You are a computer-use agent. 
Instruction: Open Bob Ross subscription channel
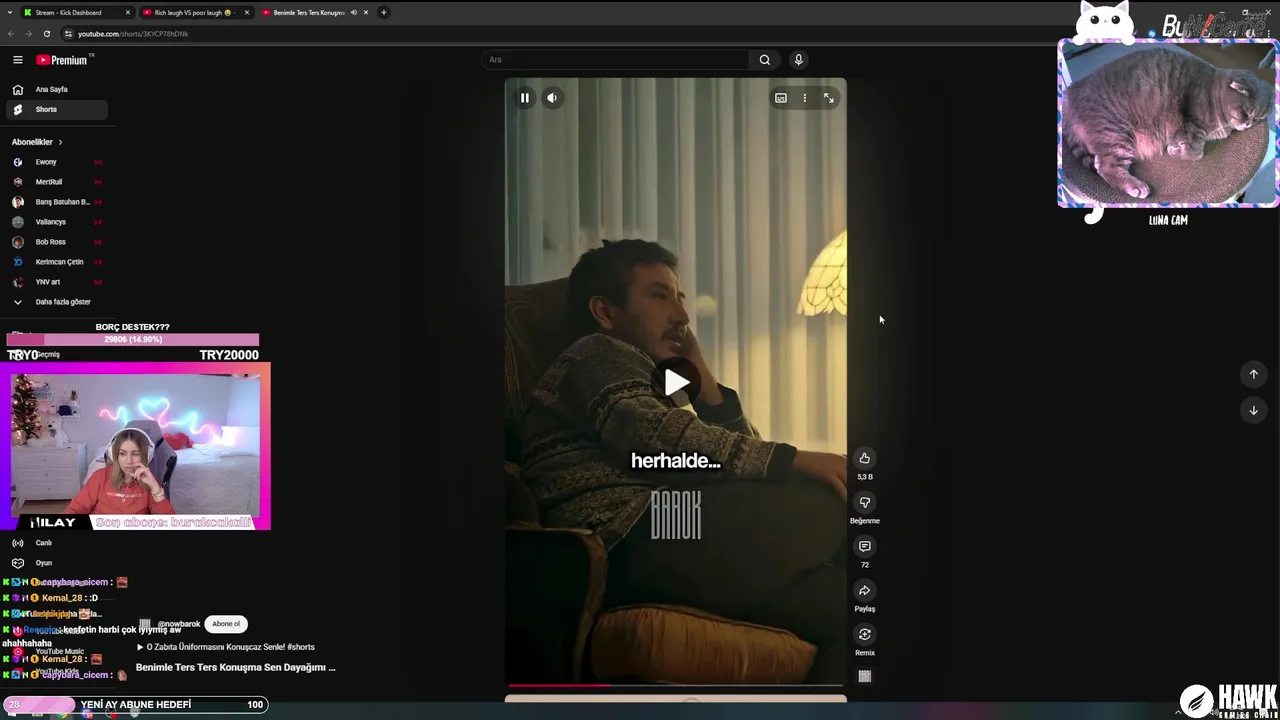coord(56,242)
